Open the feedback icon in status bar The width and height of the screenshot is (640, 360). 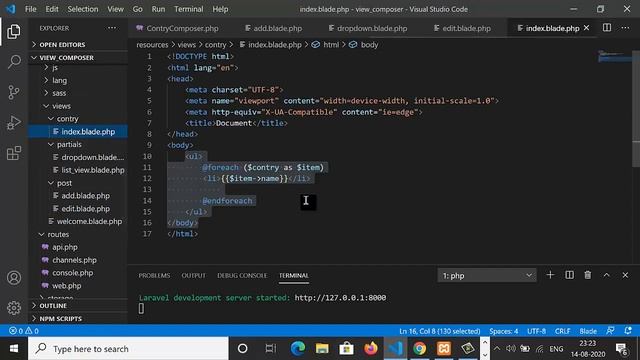610,331
